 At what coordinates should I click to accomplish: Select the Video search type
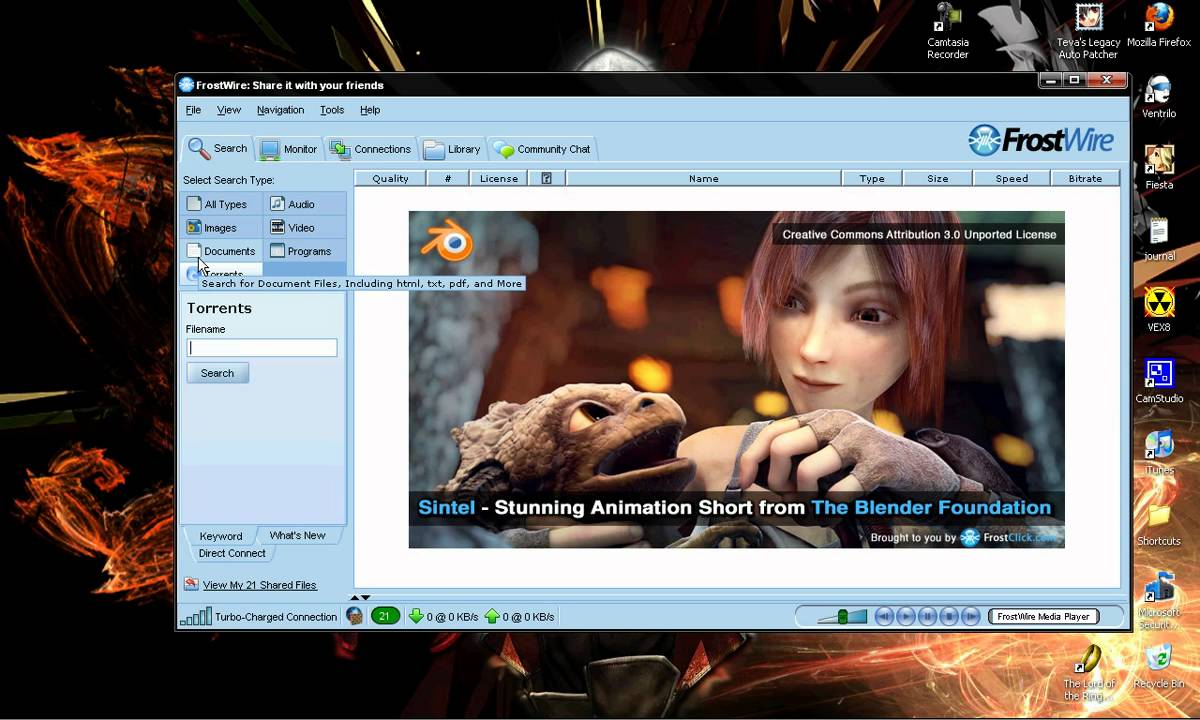305,227
